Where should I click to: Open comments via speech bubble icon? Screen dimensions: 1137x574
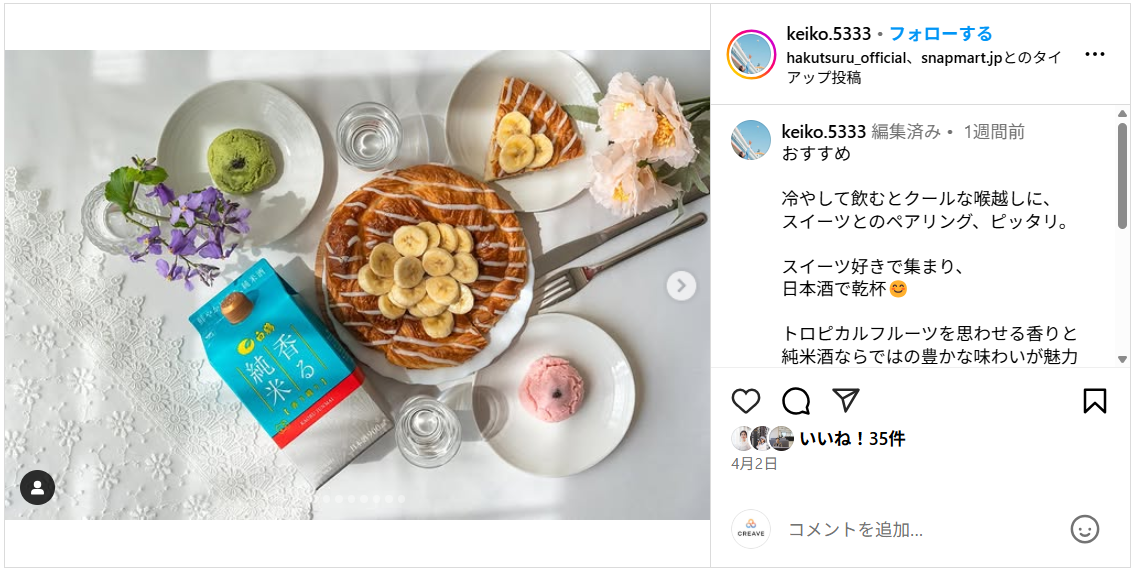pos(795,401)
